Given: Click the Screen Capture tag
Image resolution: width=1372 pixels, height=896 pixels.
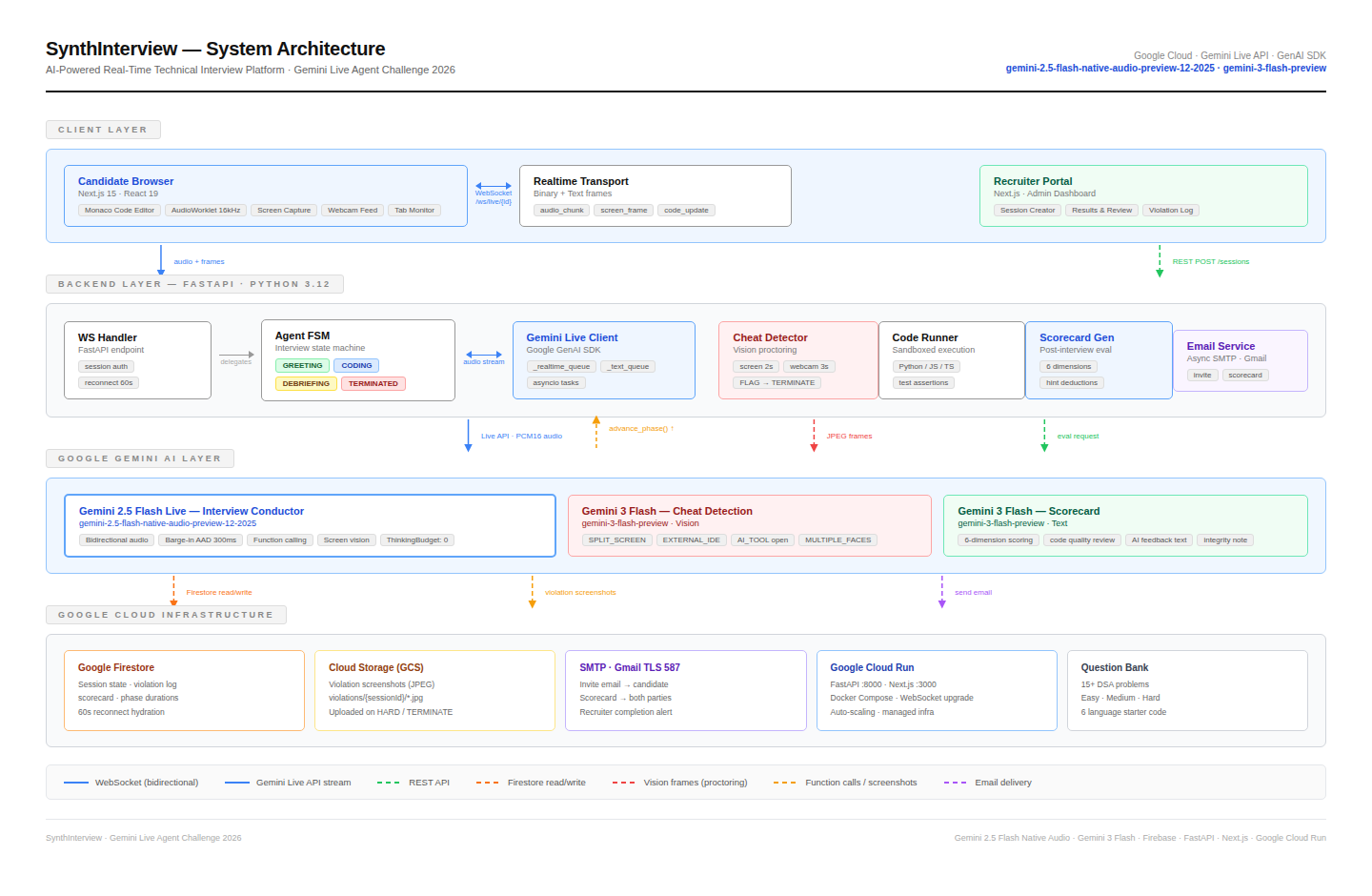Looking at the screenshot, I should click(284, 210).
